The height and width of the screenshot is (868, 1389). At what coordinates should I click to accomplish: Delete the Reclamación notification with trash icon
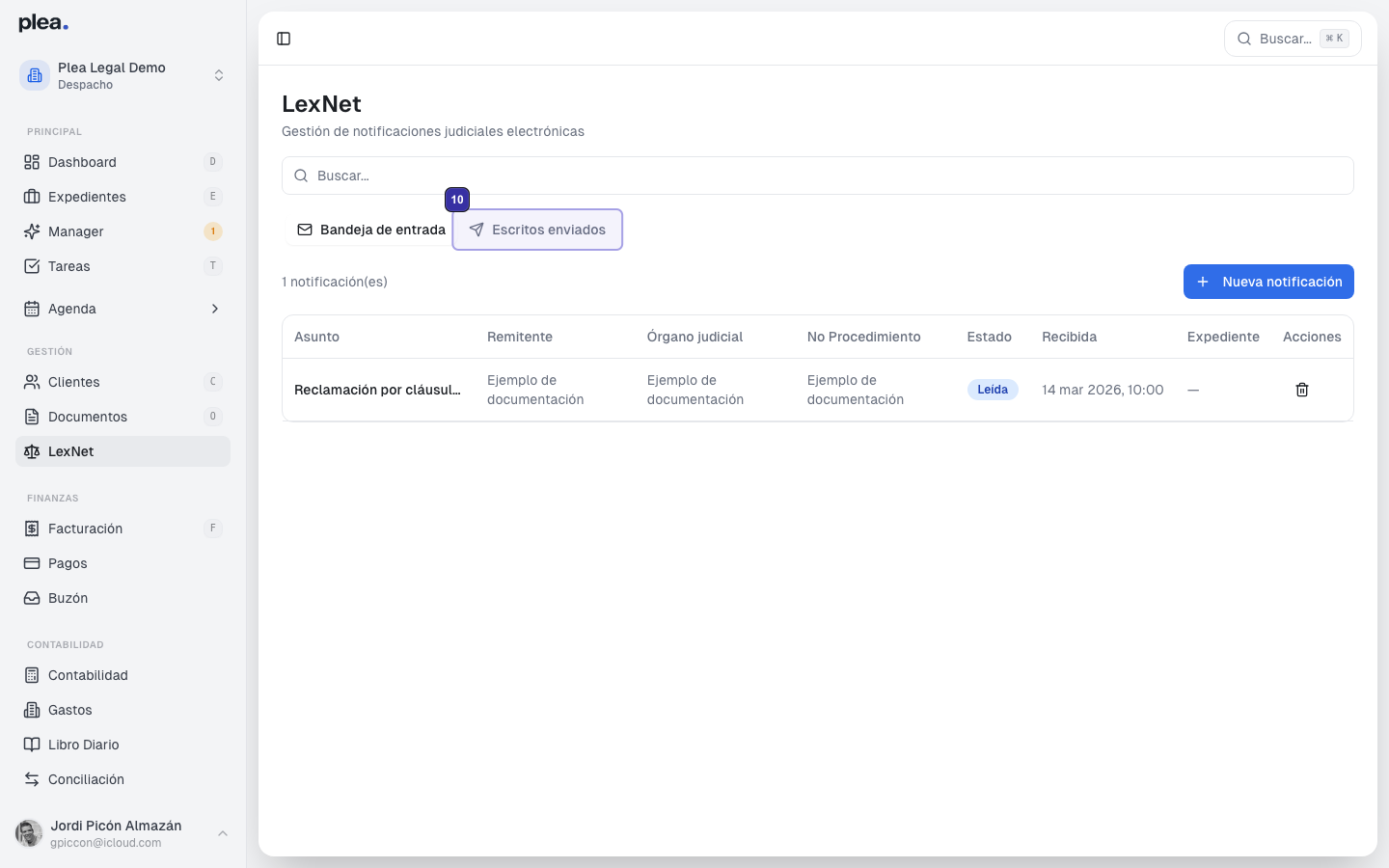coord(1302,390)
